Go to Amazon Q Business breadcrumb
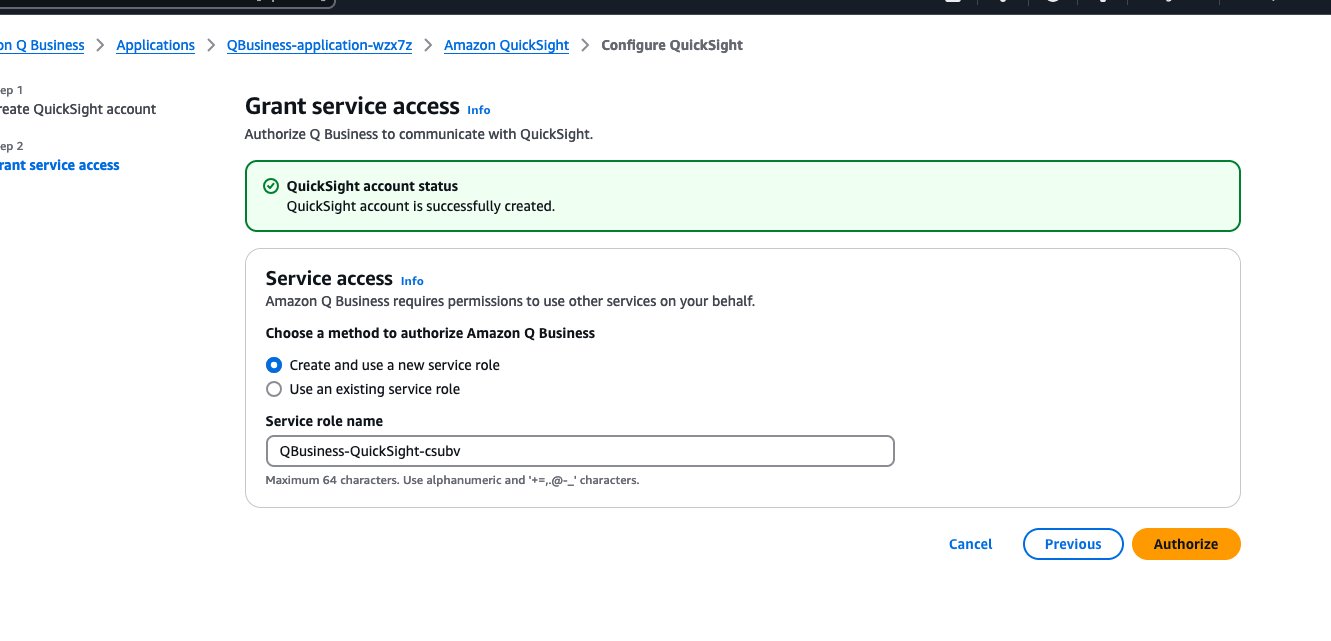The width and height of the screenshot is (1331, 641). tap(42, 45)
